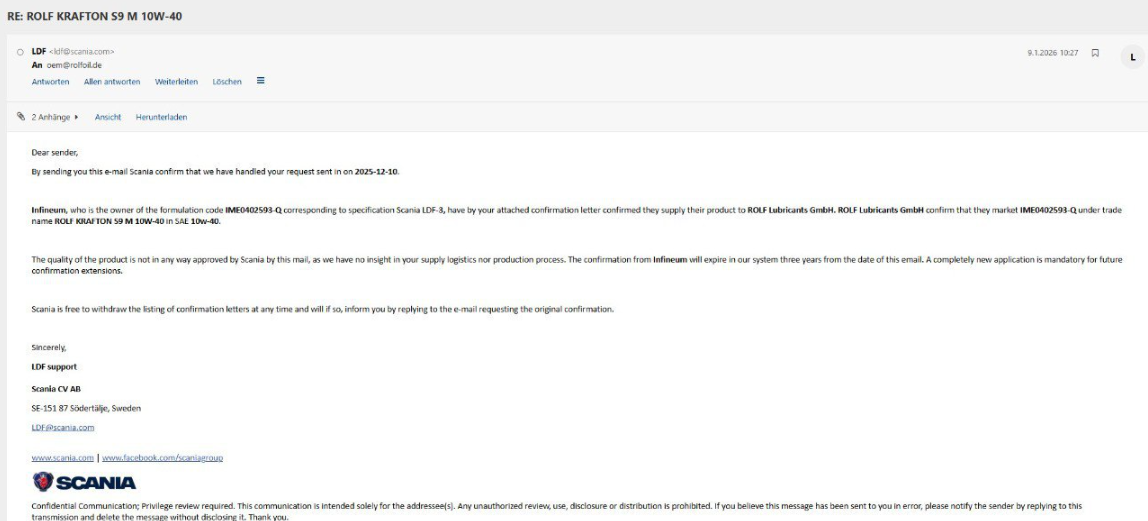Click the email timestamp 9.1.2026 10:27
The height and width of the screenshot is (521, 1148).
(x=1052, y=53)
